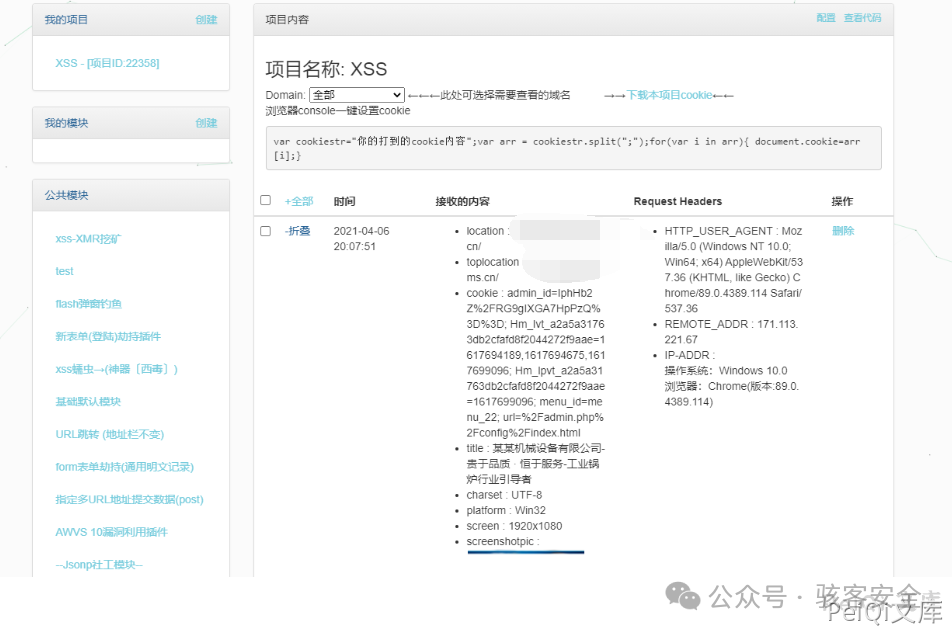Click the 配置 link
The height and width of the screenshot is (635, 952).
tap(826, 18)
